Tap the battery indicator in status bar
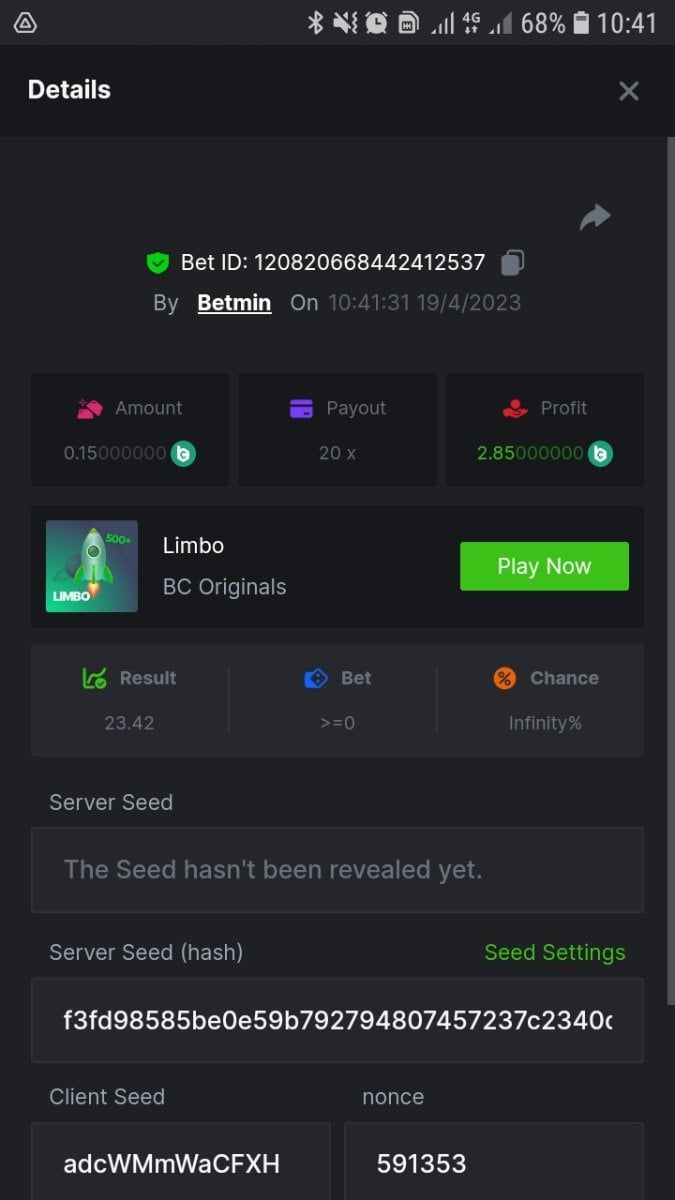This screenshot has height=1200, width=675. point(581,22)
